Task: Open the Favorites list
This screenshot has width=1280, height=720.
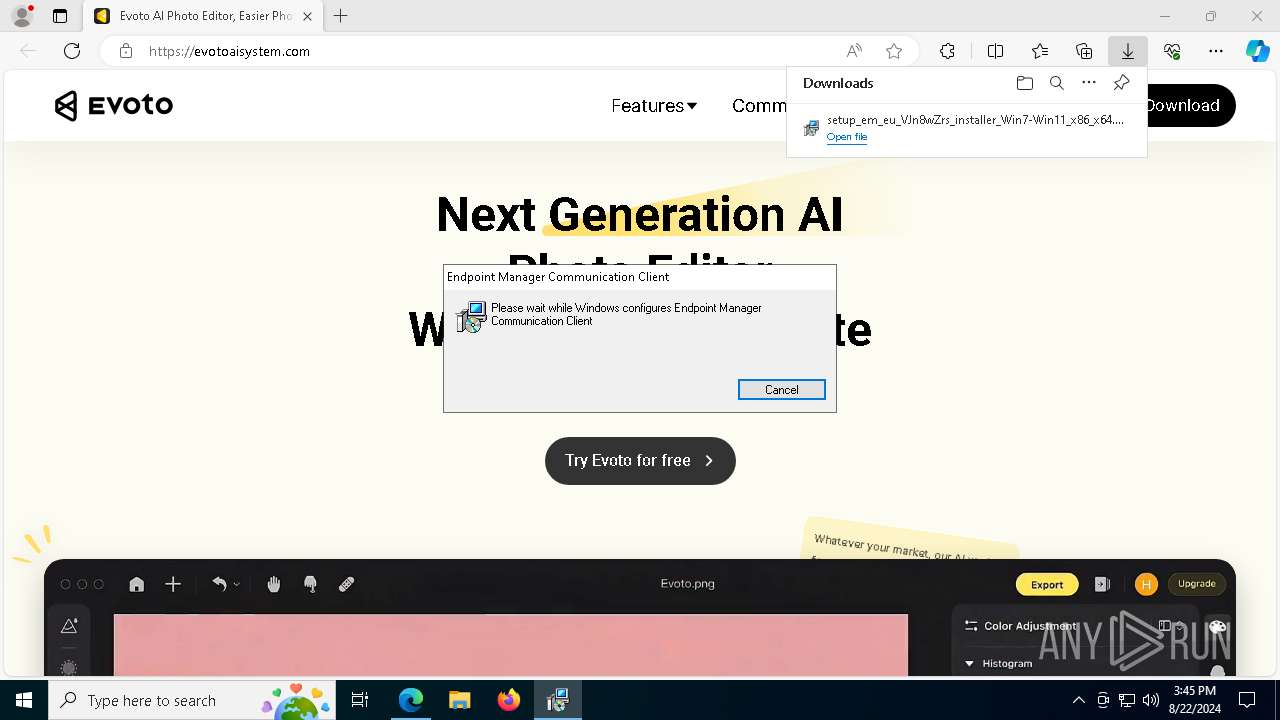Action: [x=1040, y=51]
